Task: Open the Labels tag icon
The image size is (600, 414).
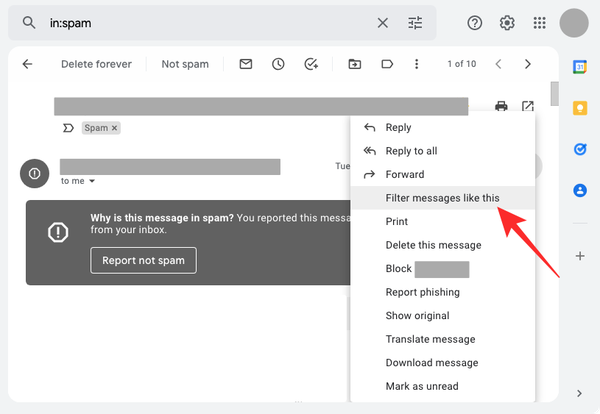Action: pos(387,64)
